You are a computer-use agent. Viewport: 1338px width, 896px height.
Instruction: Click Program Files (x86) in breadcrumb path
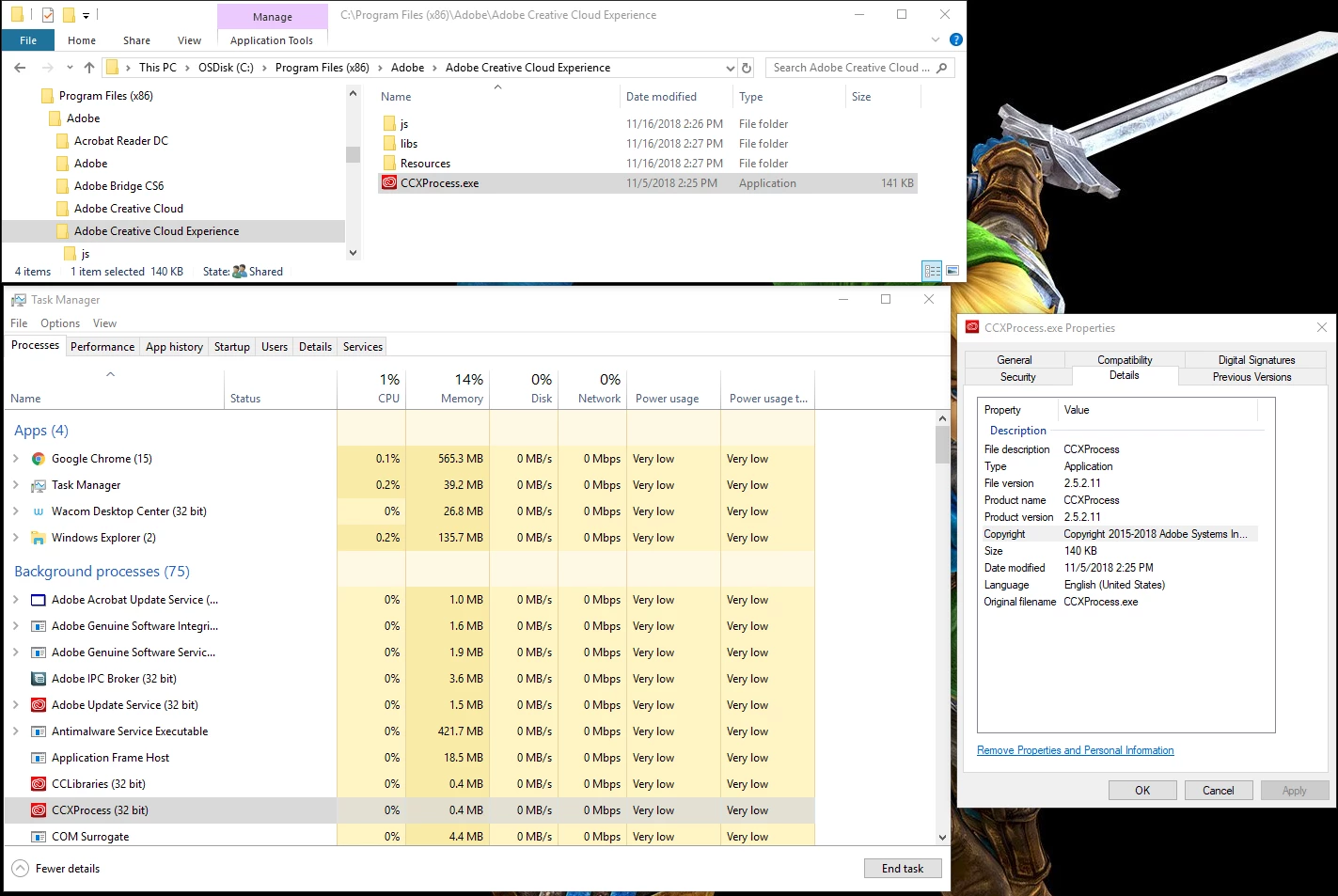[322, 68]
